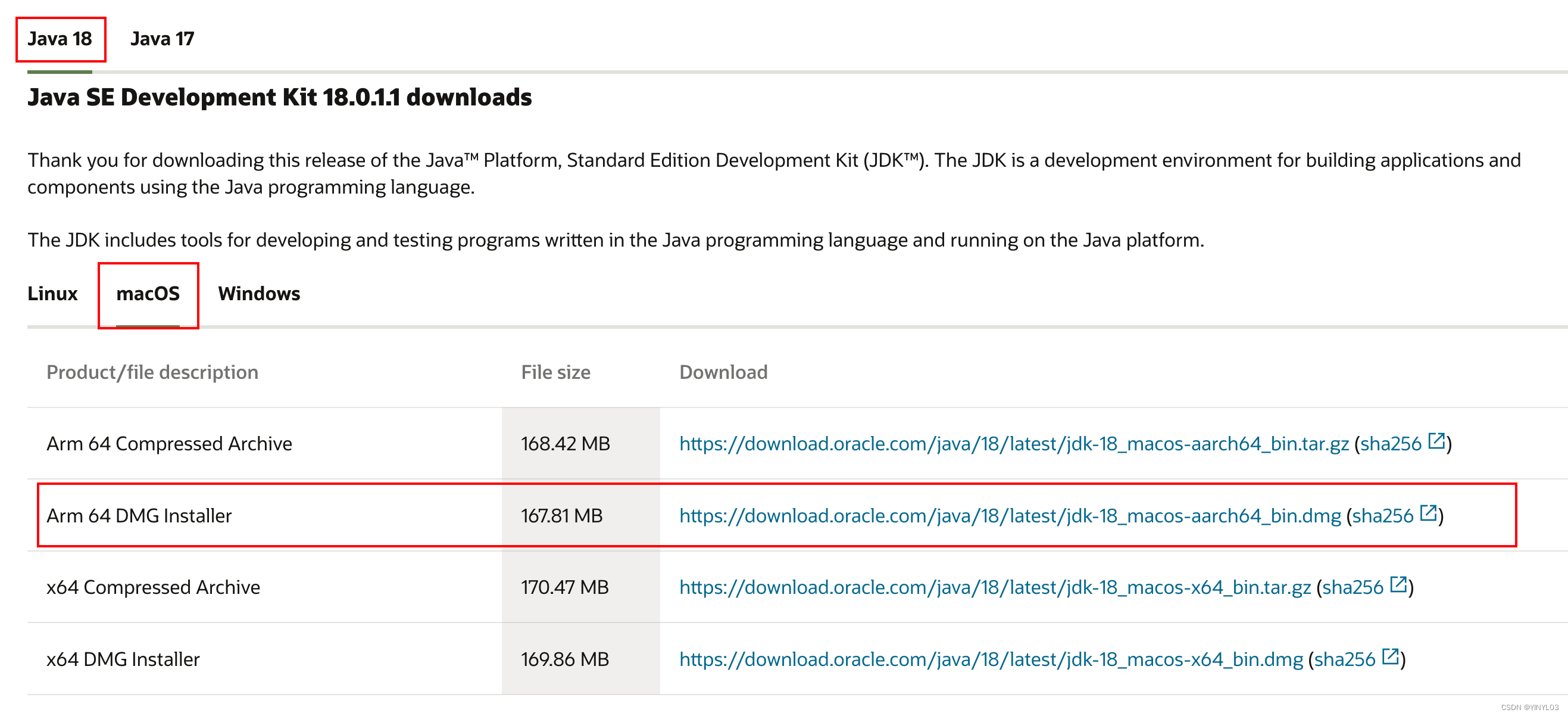Click external-link icon beside Arm 64 DMG sha256
The height and width of the screenshot is (716, 1568).
click(1428, 513)
